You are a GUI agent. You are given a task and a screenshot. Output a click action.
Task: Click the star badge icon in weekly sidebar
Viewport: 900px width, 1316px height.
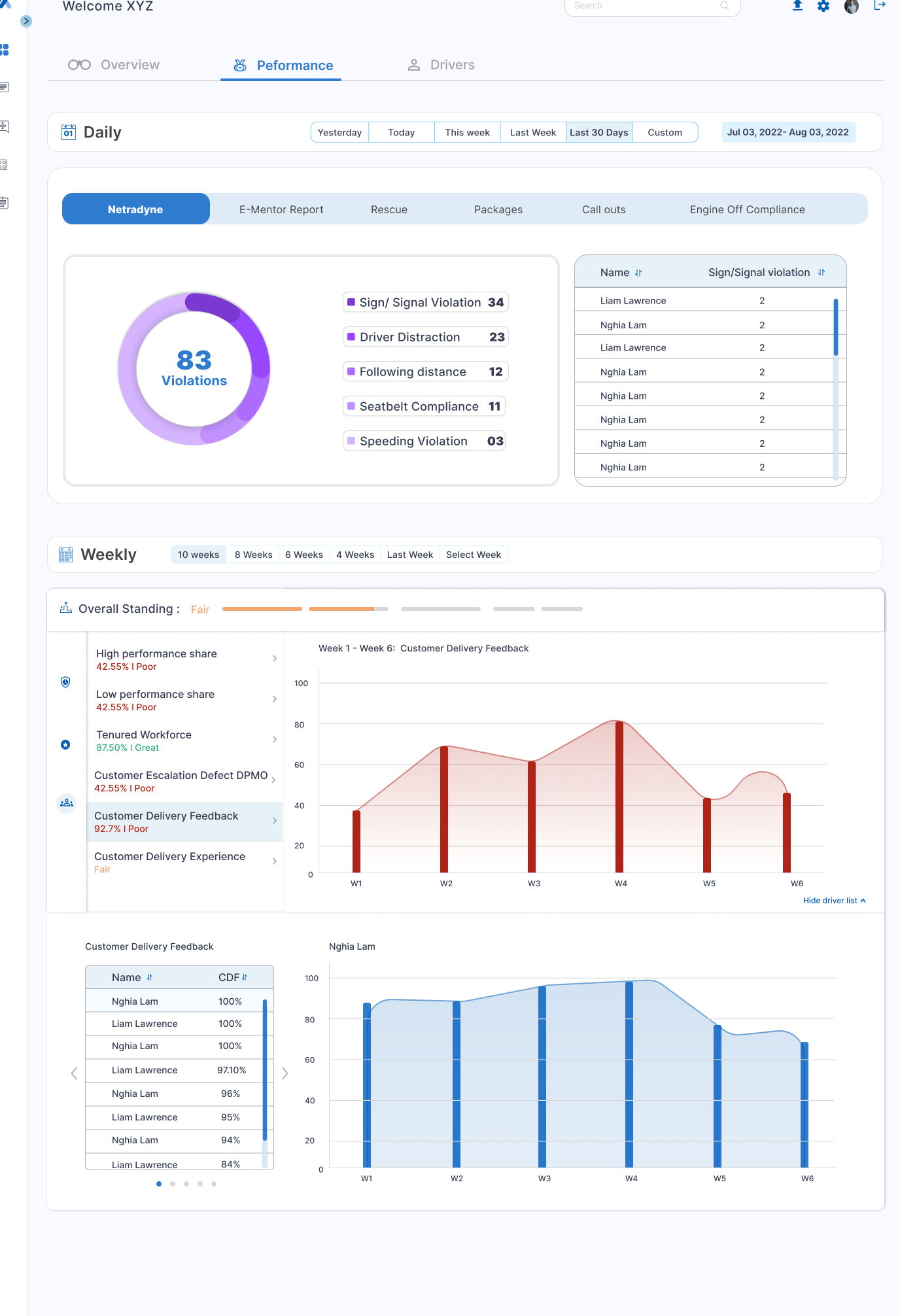65,745
